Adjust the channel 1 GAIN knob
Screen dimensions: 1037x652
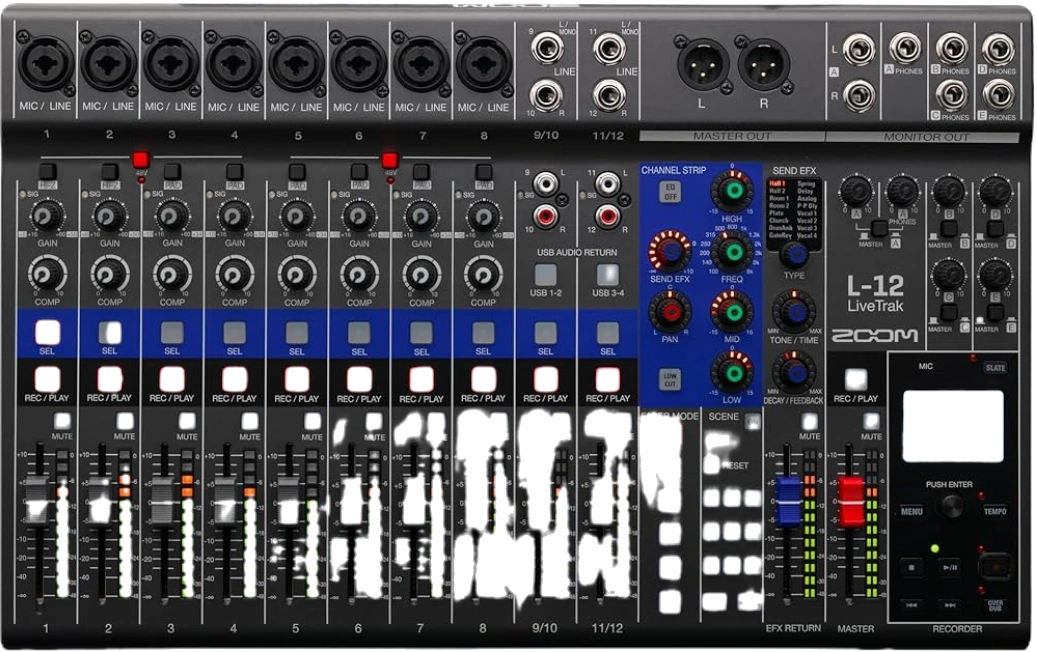[46, 216]
